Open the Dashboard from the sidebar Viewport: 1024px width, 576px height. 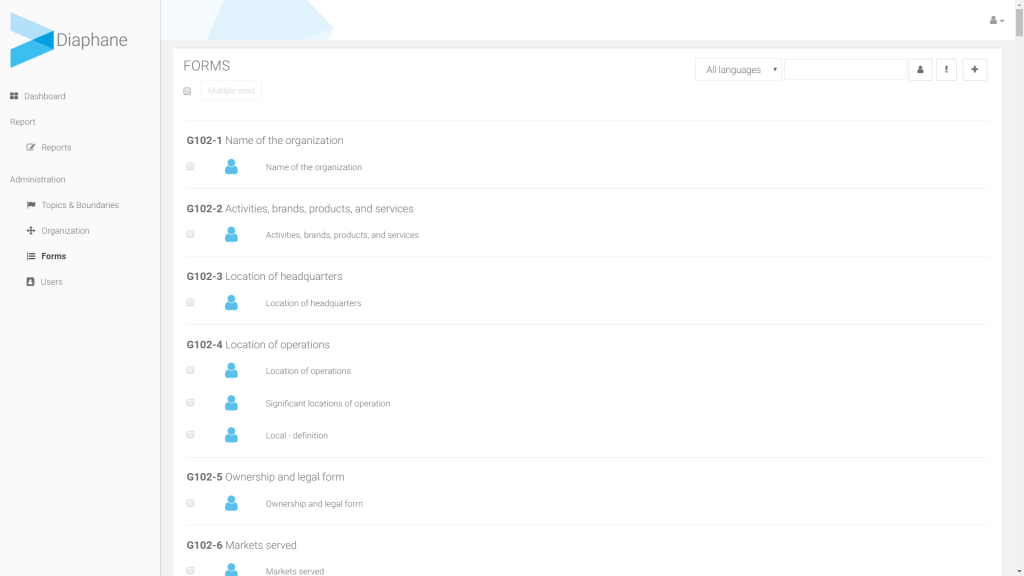pos(46,96)
